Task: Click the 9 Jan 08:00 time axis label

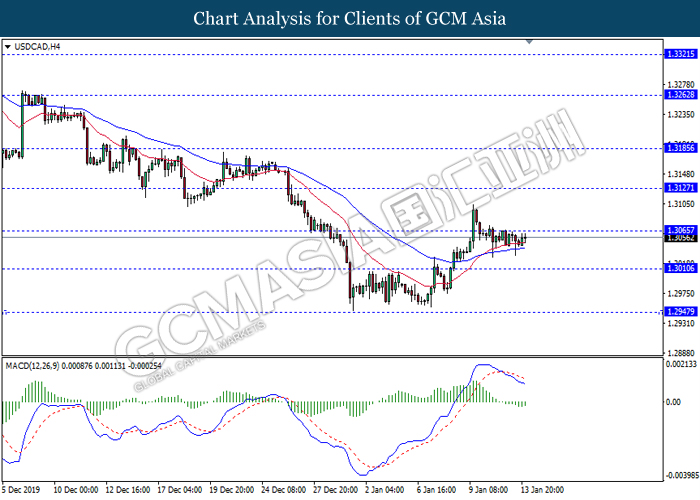Action: [488, 490]
